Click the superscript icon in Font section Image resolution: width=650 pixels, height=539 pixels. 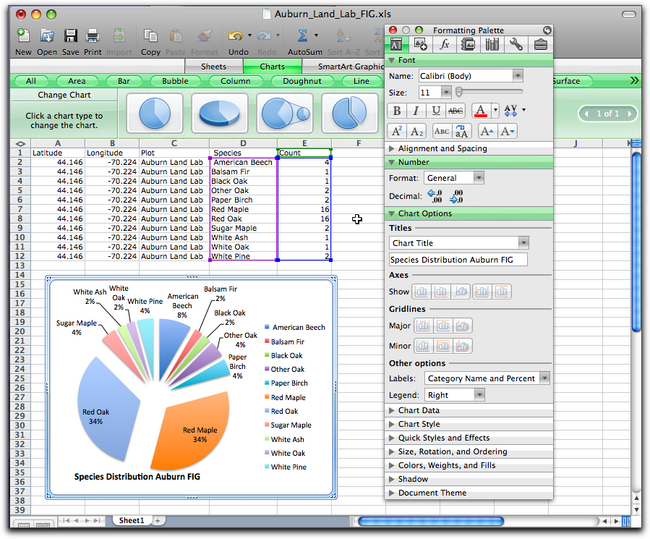tap(397, 131)
